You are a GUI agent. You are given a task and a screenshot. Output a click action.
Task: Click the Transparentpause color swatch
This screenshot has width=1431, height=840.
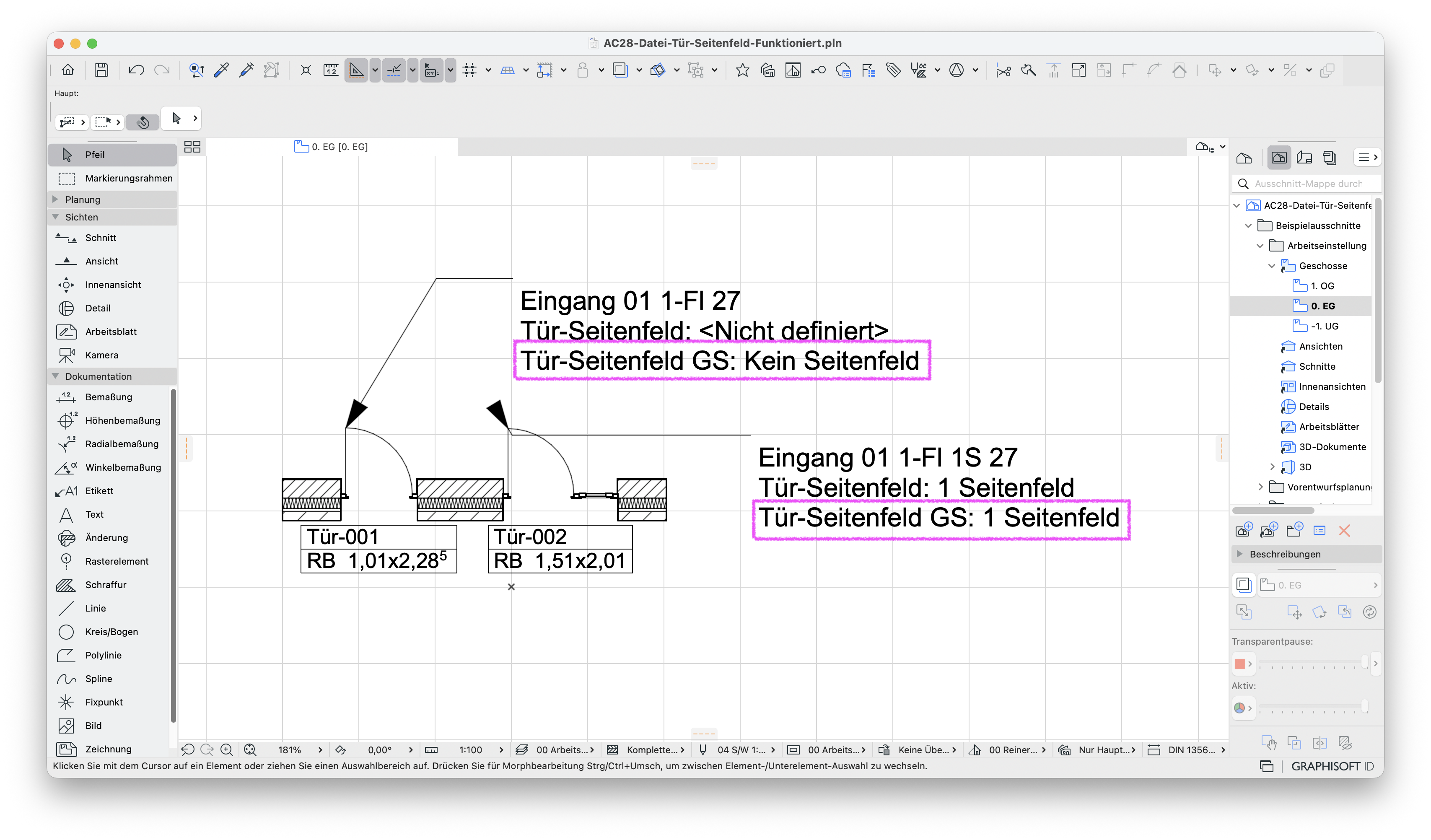1239,664
